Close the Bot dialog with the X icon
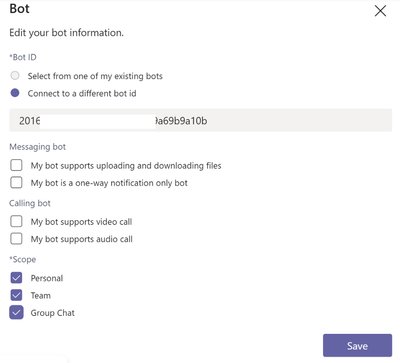400x363 pixels. (x=380, y=11)
